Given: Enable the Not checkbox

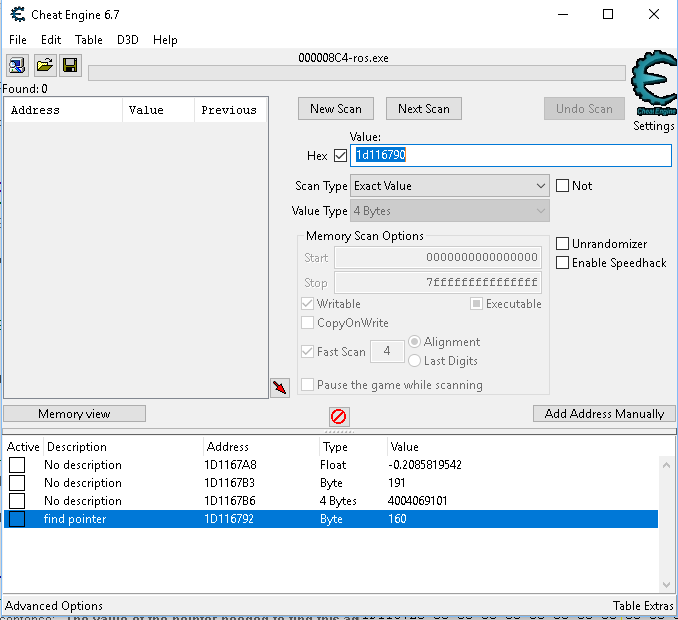Looking at the screenshot, I should [562, 186].
